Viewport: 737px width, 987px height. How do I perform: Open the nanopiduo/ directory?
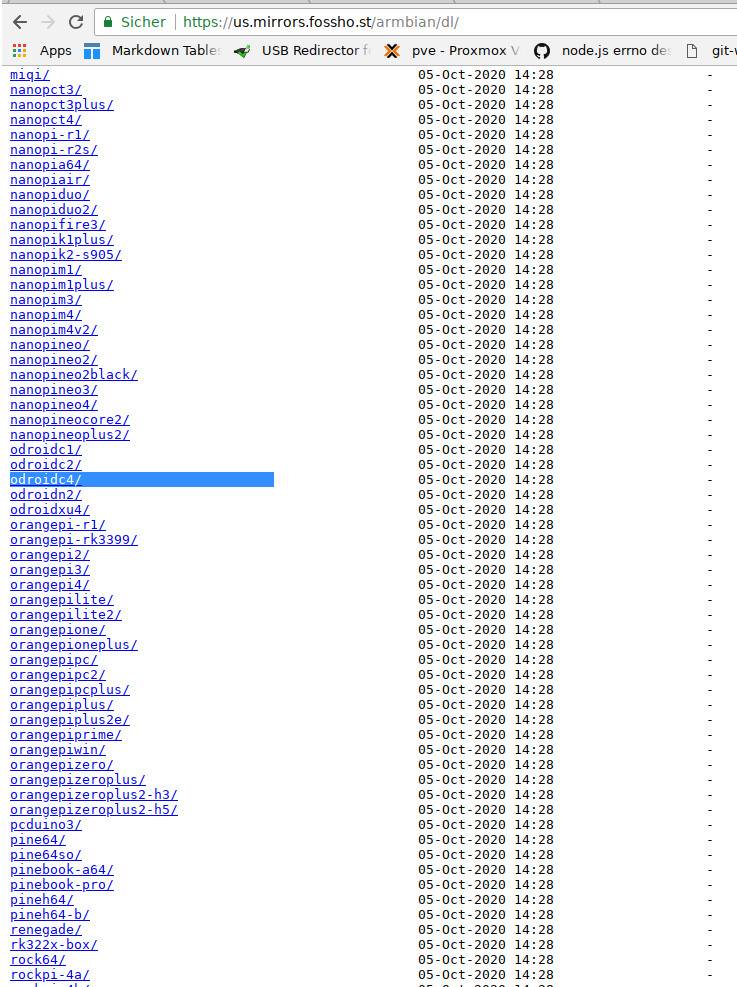click(50, 195)
